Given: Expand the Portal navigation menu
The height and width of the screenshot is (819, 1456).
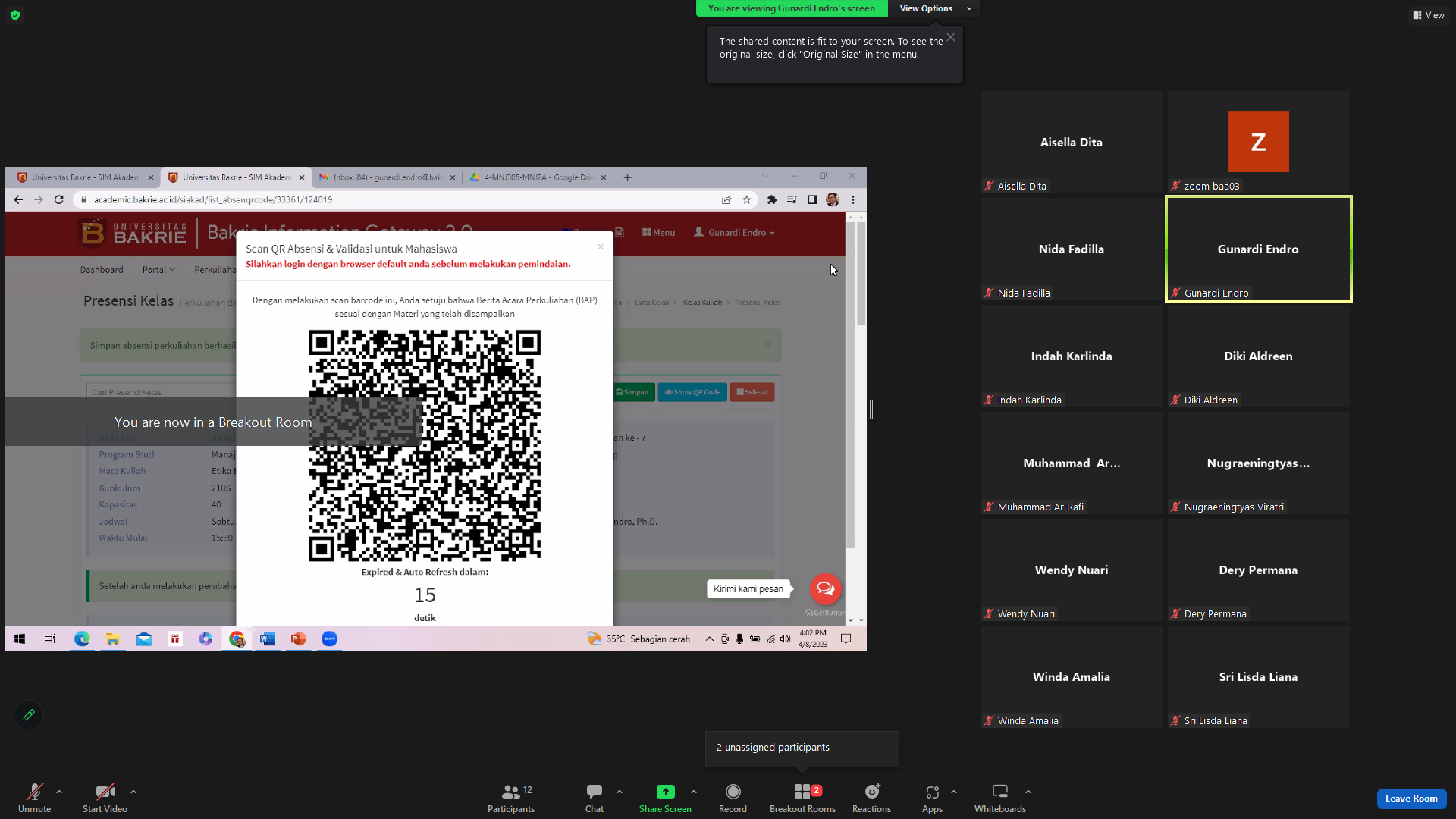Looking at the screenshot, I should click(x=158, y=270).
